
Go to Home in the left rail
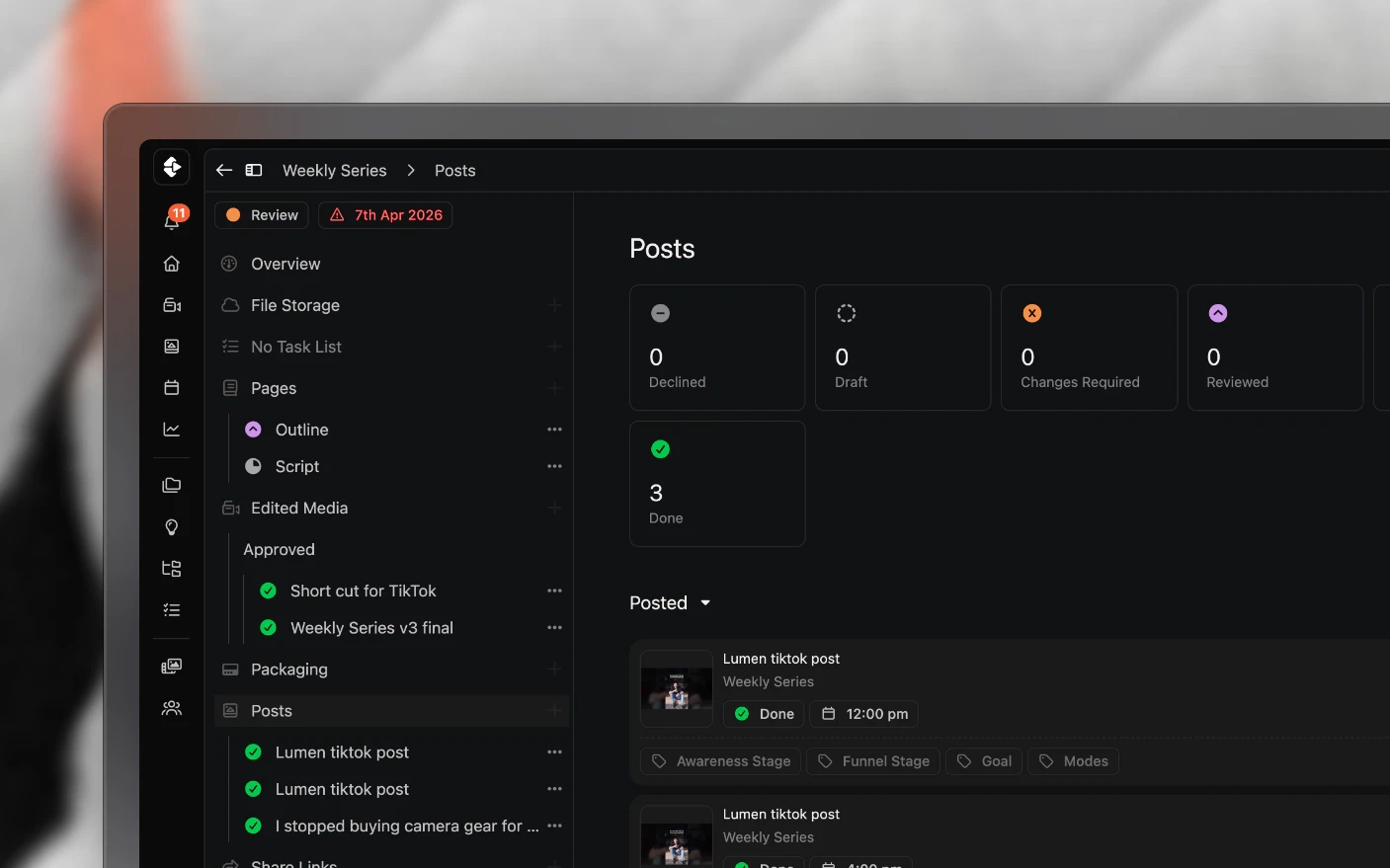[x=172, y=264]
